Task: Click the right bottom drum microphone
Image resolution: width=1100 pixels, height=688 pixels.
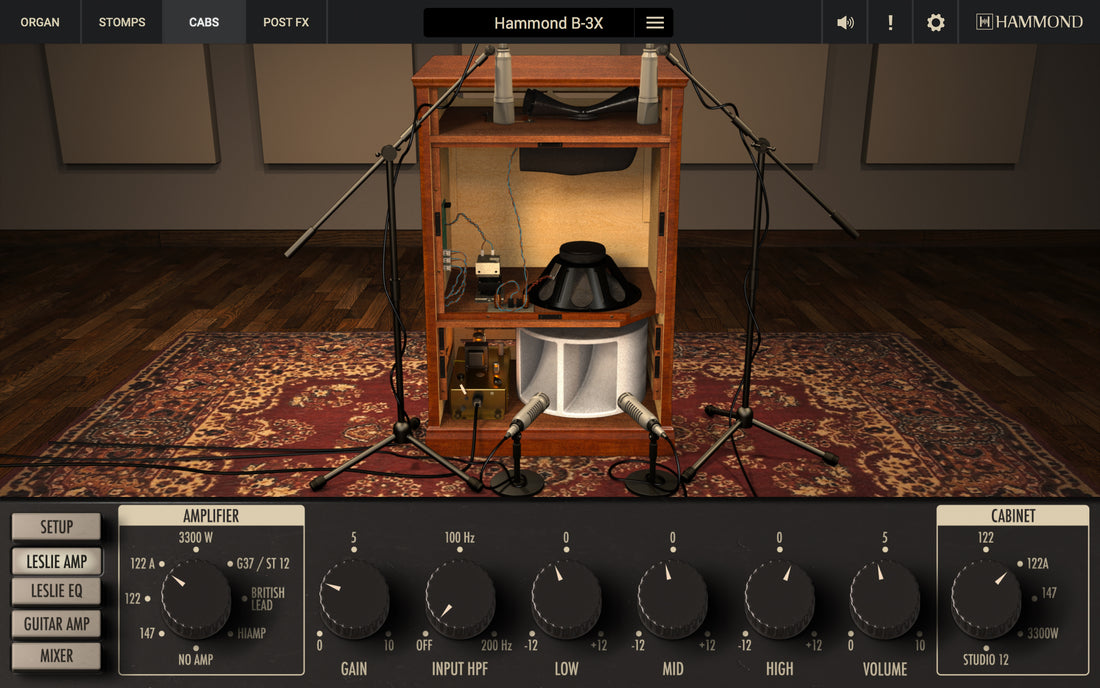Action: pyautogui.click(x=641, y=415)
